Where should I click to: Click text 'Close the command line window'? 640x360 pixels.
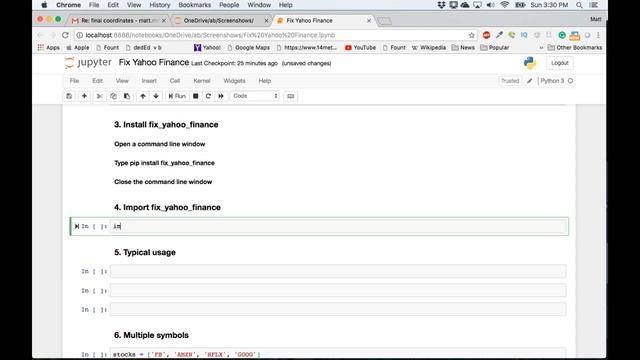[x=163, y=182]
